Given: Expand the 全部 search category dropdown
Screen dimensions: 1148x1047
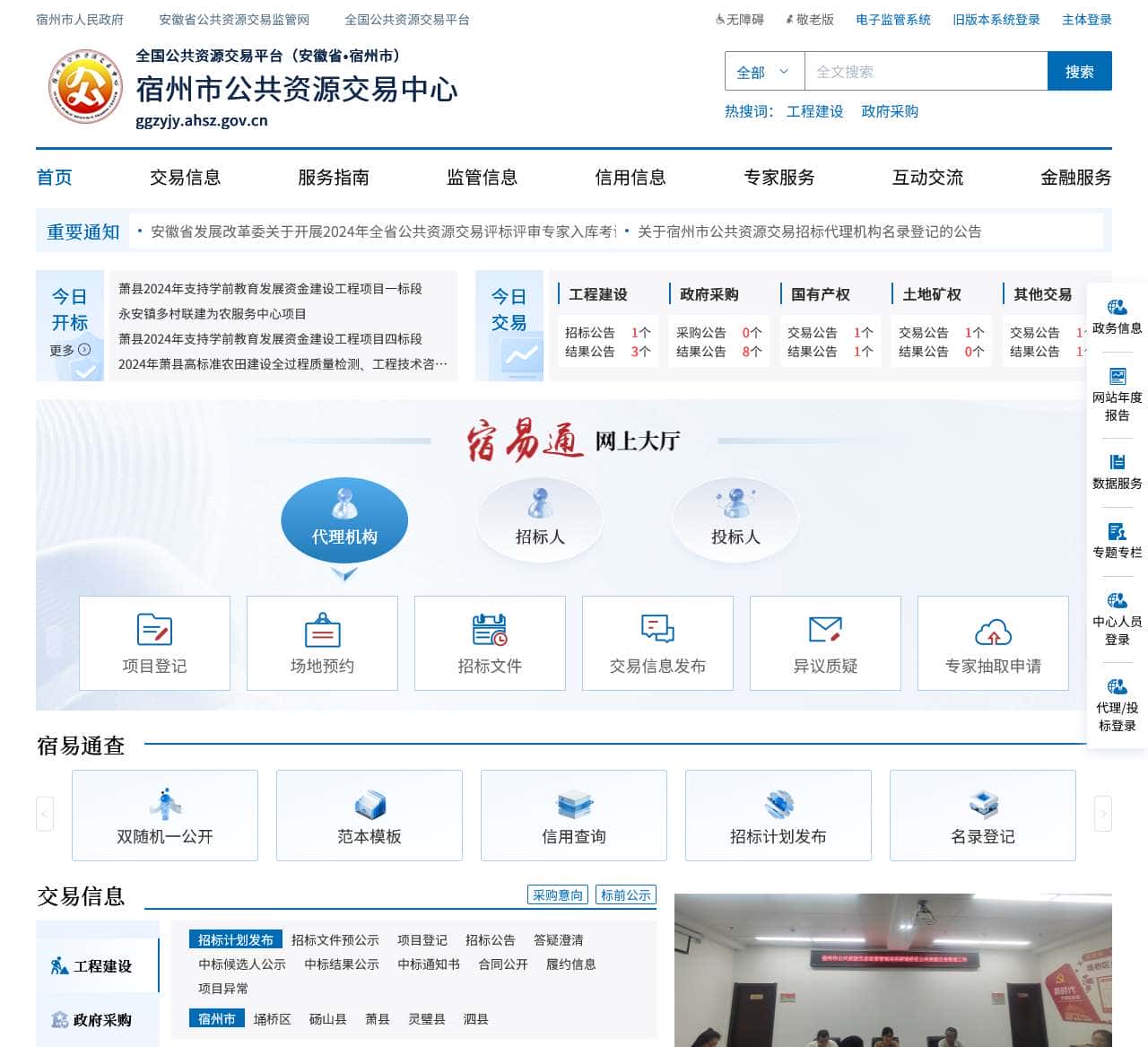Looking at the screenshot, I should [x=764, y=72].
